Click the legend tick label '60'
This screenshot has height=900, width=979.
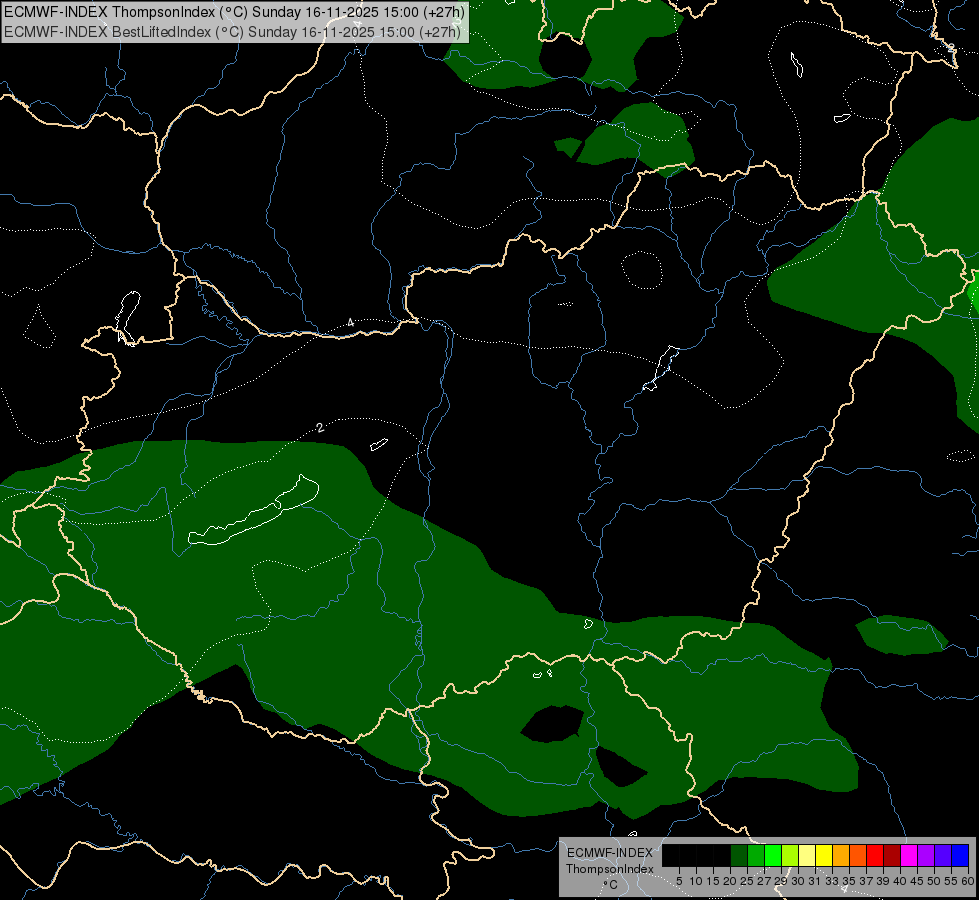[x=968, y=881]
